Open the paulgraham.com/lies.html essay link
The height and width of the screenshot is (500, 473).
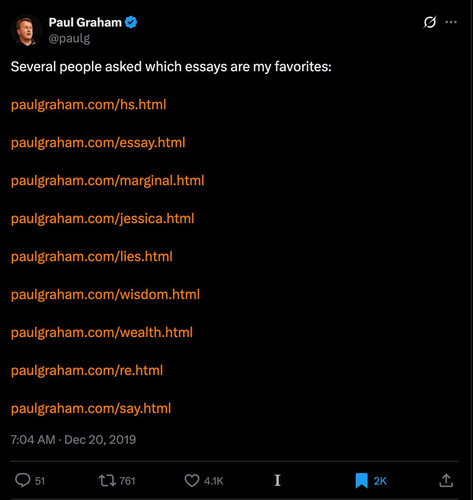[x=92, y=257]
